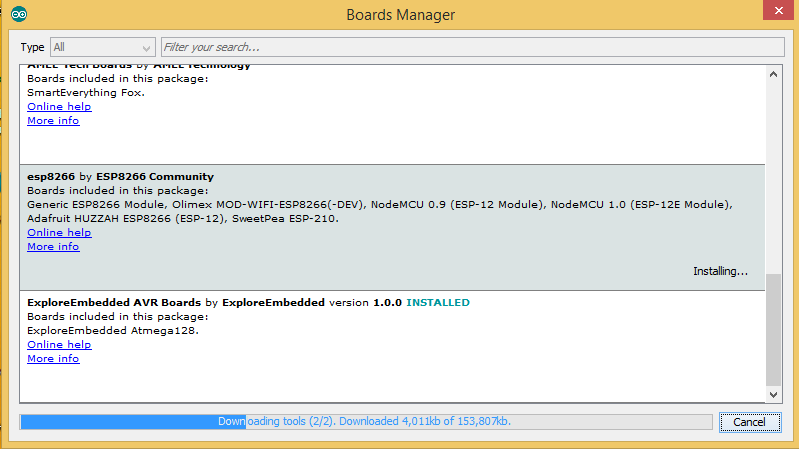Click the 'INSTALLED' label

438,303
